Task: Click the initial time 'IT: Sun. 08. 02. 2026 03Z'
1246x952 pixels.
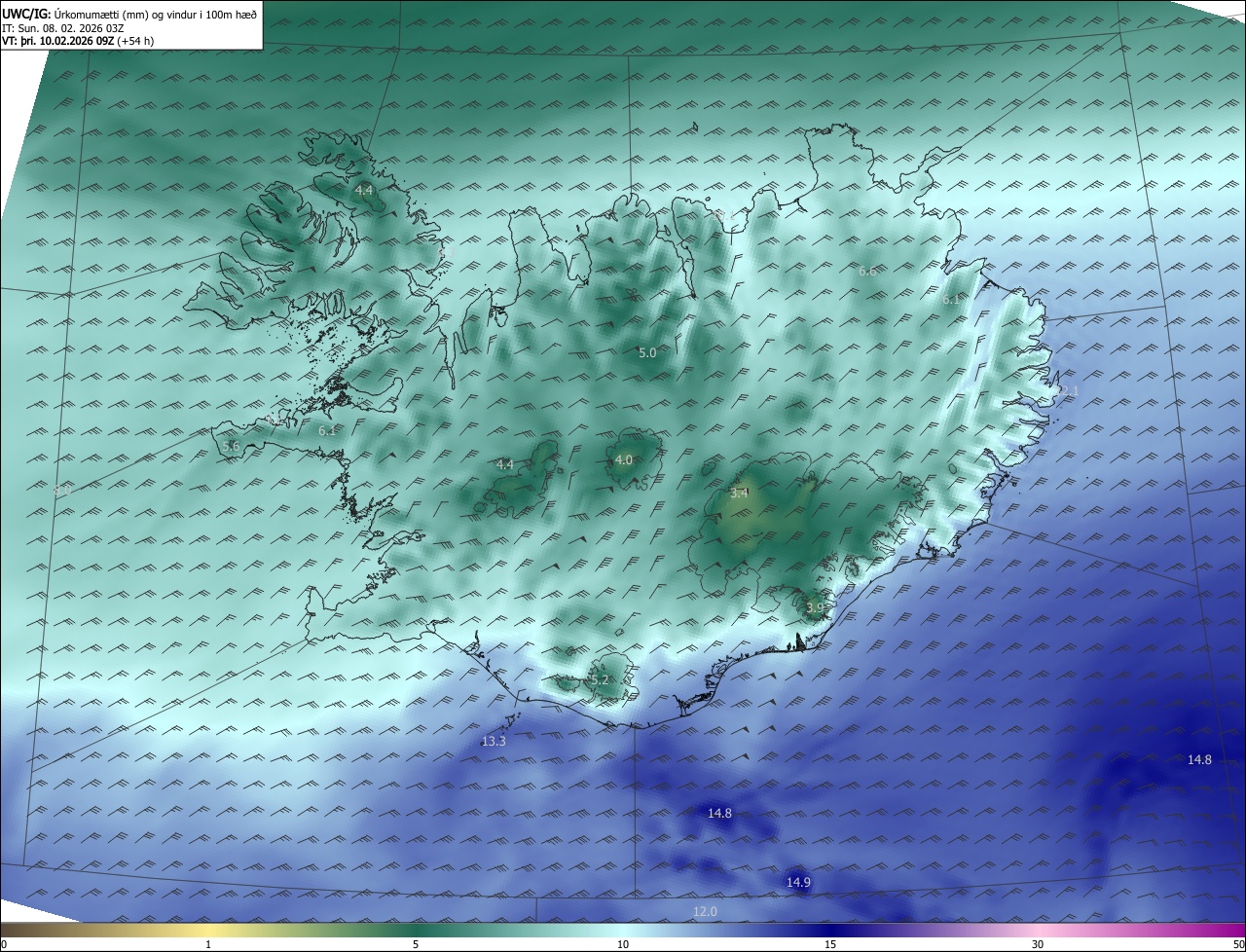Action: [63, 28]
